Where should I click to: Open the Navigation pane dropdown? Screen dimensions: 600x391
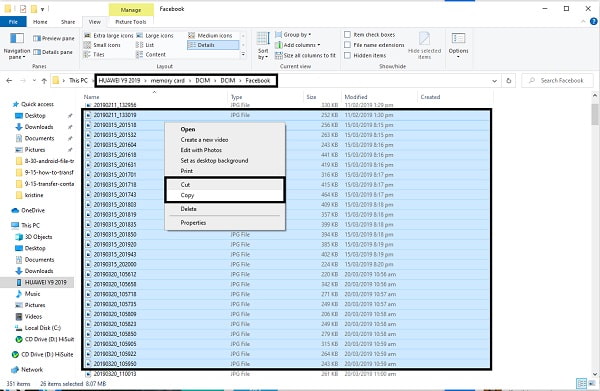click(x=16, y=46)
